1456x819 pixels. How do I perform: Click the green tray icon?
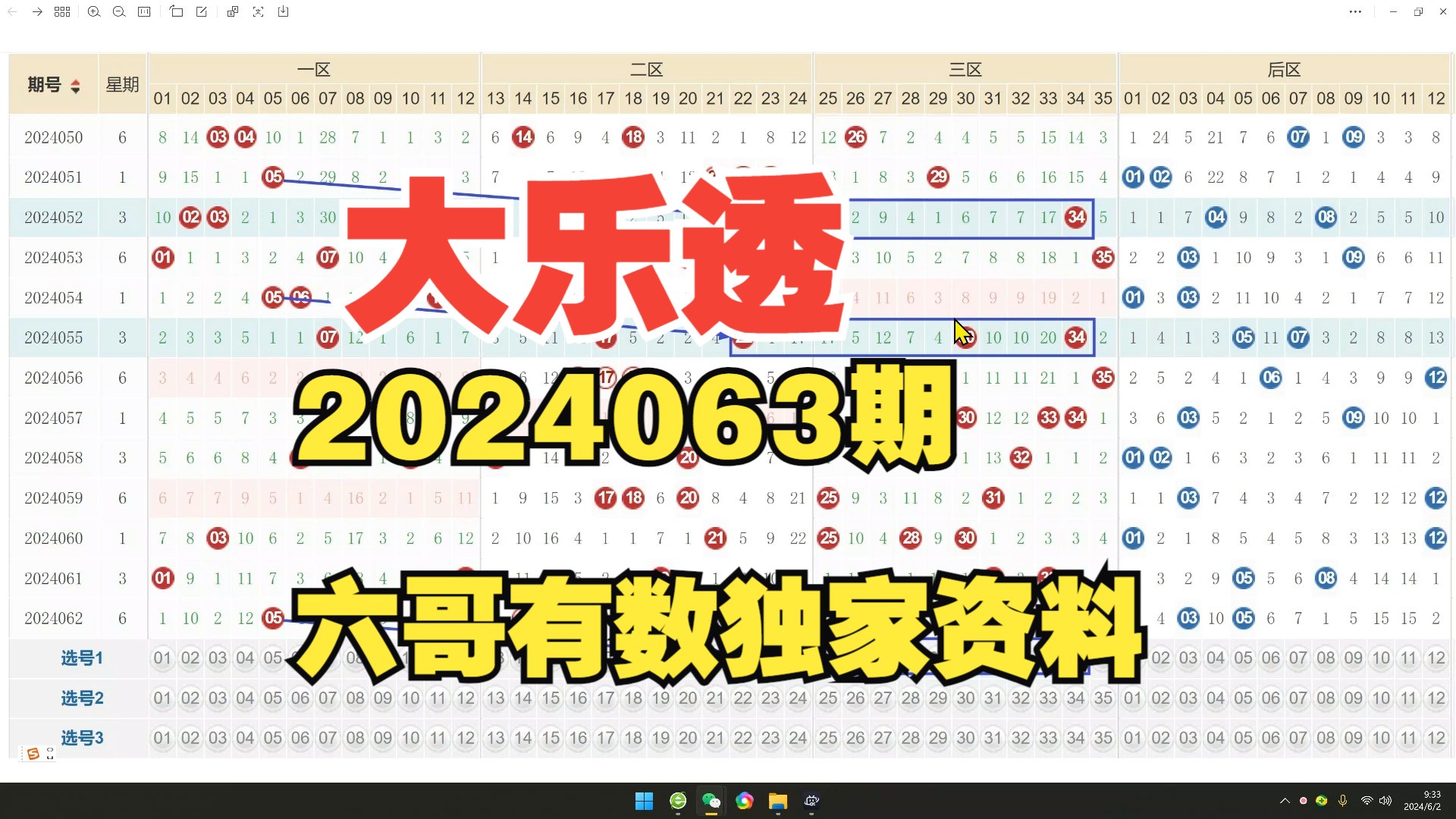1322,801
